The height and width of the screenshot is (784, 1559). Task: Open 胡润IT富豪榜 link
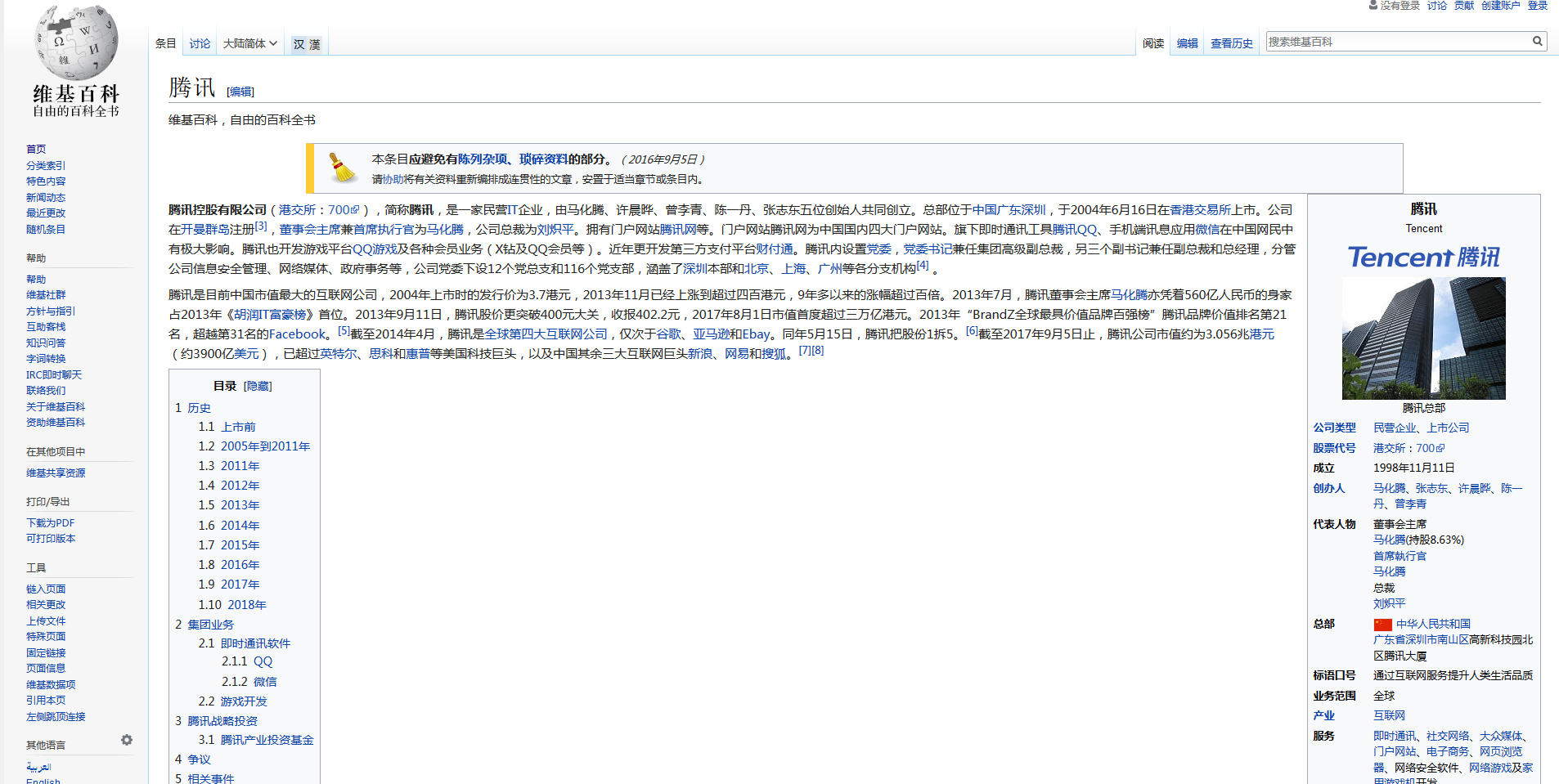(270, 315)
